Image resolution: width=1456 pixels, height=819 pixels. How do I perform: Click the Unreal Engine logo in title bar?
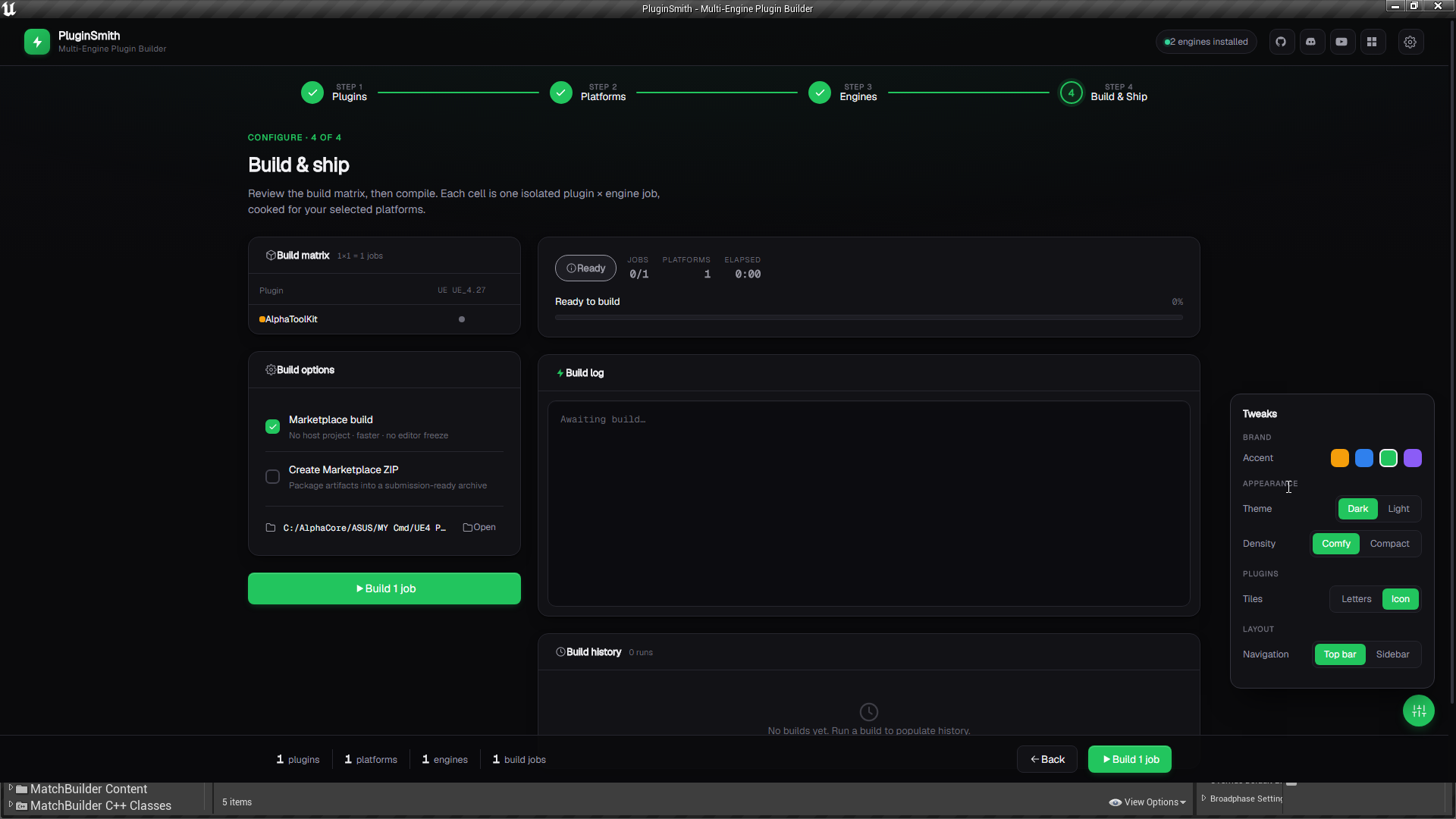click(x=9, y=8)
